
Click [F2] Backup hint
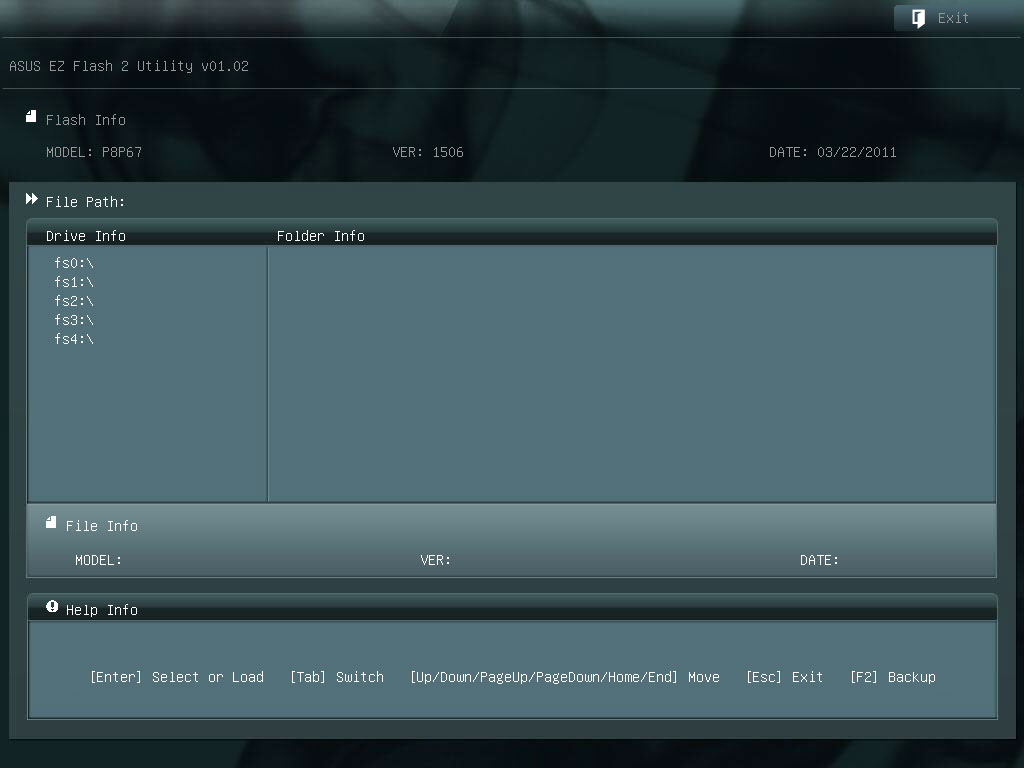coord(893,677)
